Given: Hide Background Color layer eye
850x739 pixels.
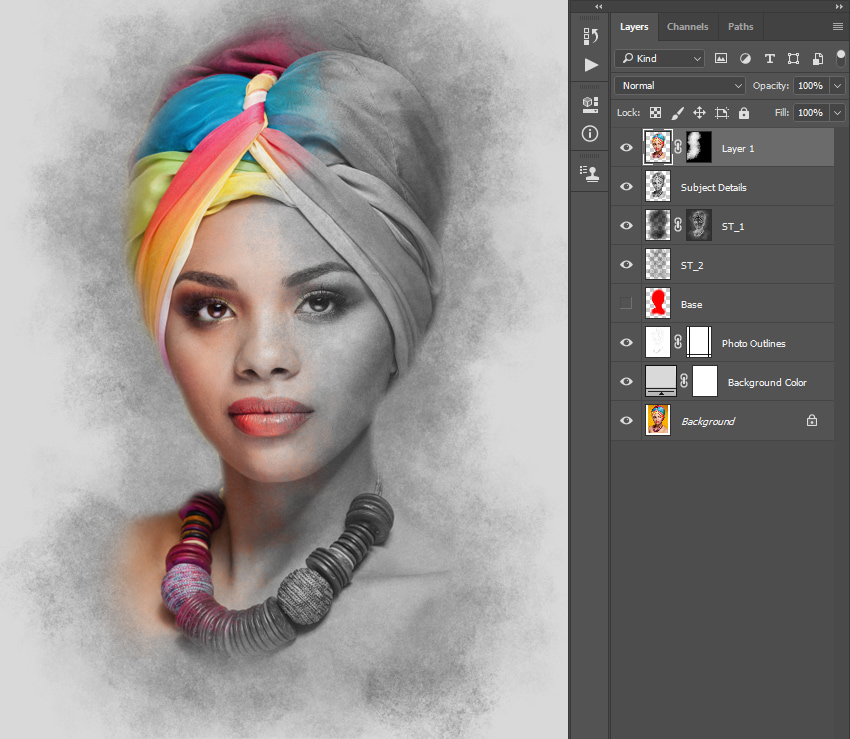Looking at the screenshot, I should 626,382.
